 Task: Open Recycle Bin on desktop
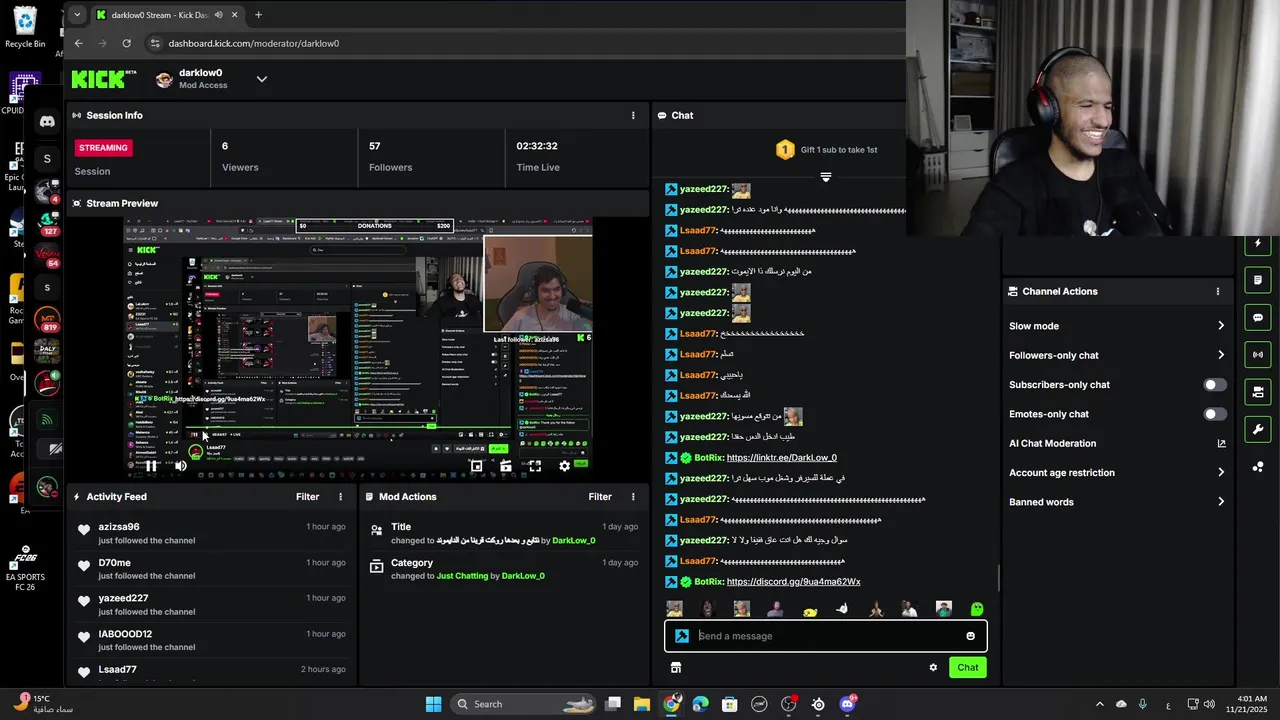pyautogui.click(x=25, y=27)
